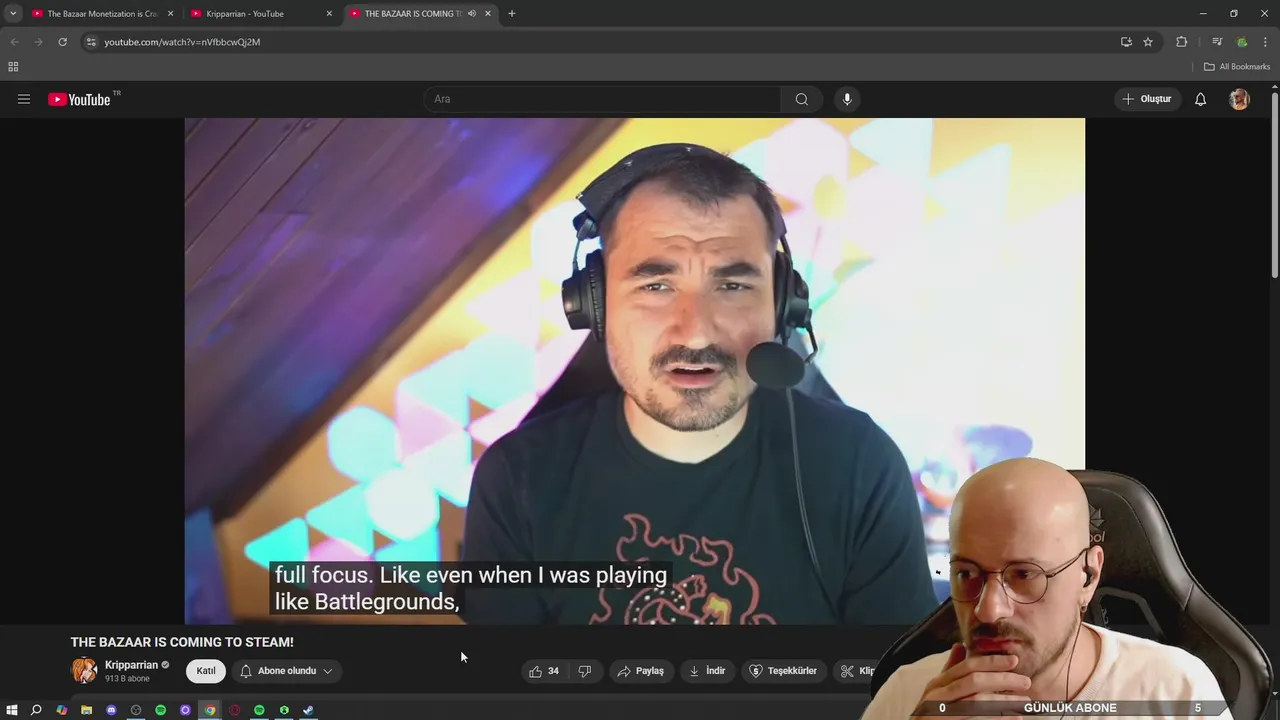Open the apps grid in bookmarks bar
Screen dimensions: 1280x720
point(13,67)
